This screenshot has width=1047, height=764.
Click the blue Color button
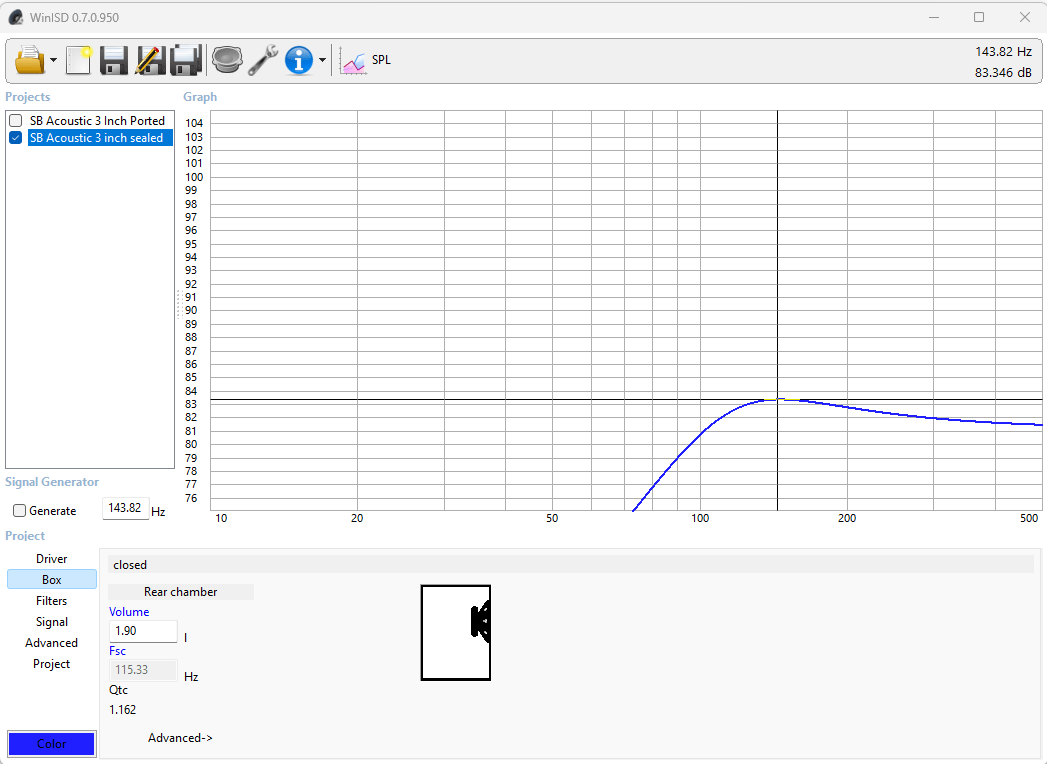[x=51, y=743]
